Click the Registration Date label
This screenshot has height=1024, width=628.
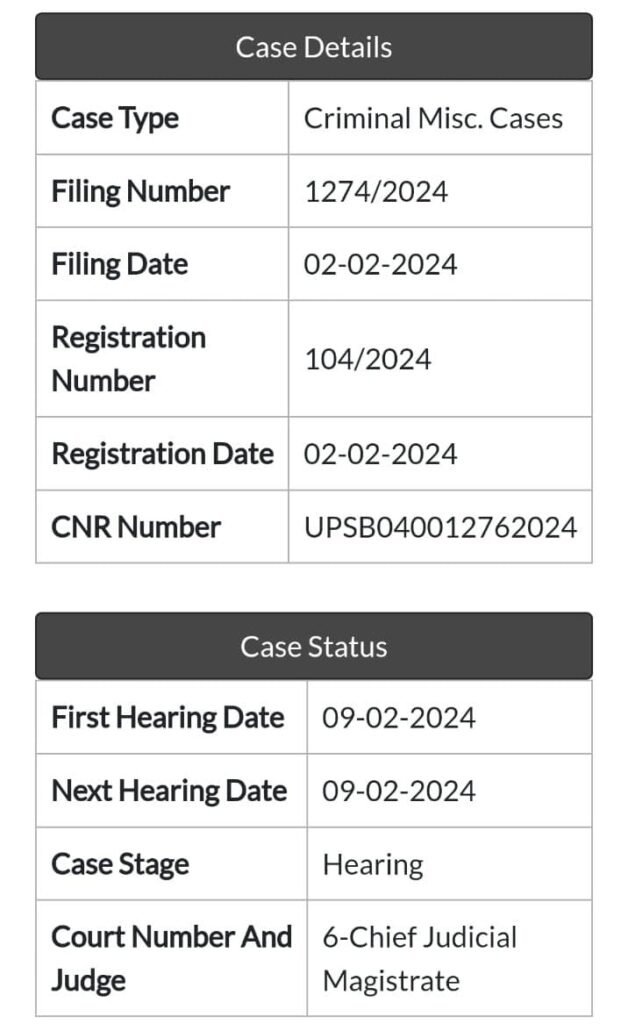[x=162, y=454]
